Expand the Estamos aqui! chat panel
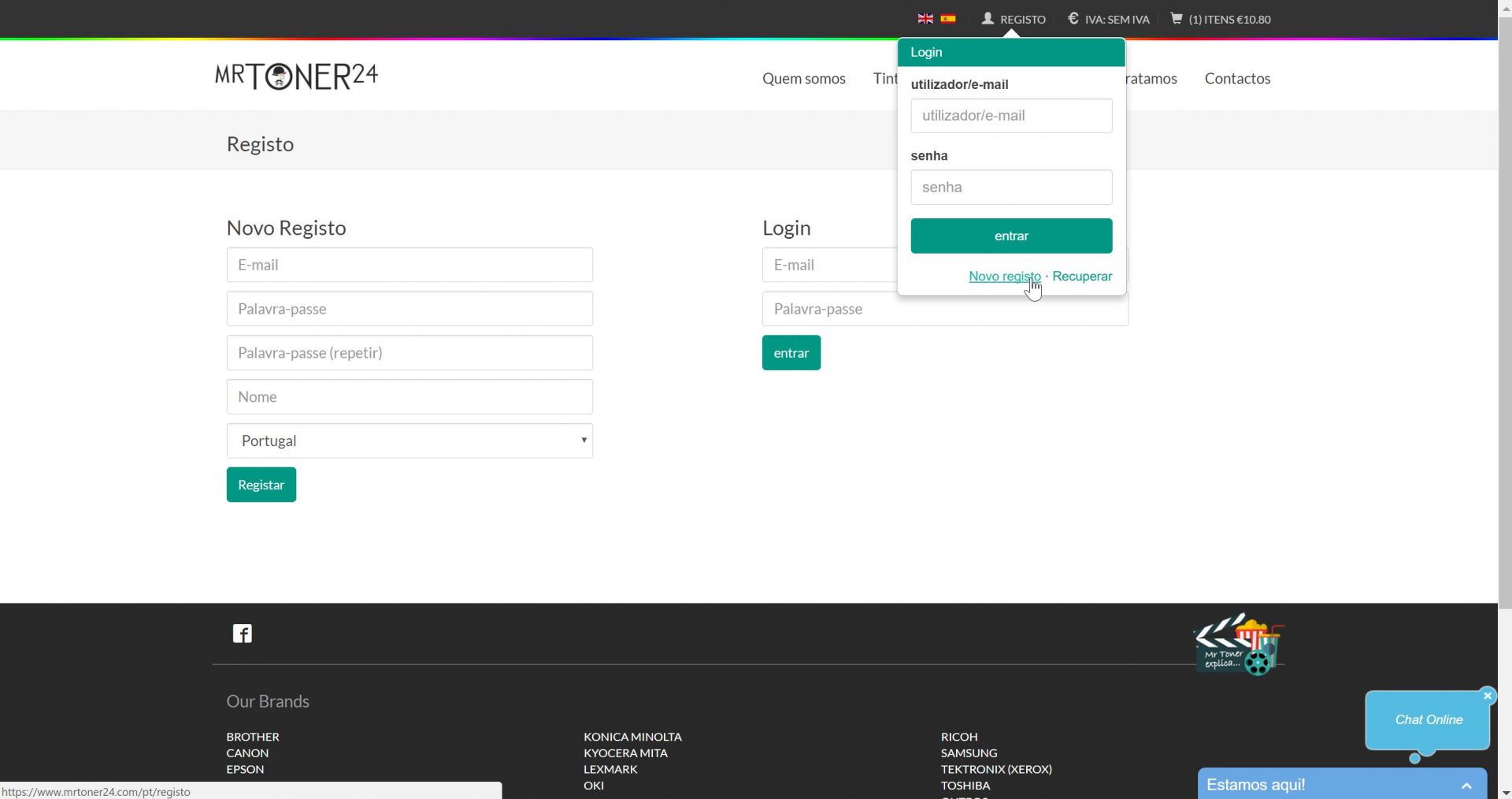Viewport: 1512px width, 799px height. point(1466,785)
